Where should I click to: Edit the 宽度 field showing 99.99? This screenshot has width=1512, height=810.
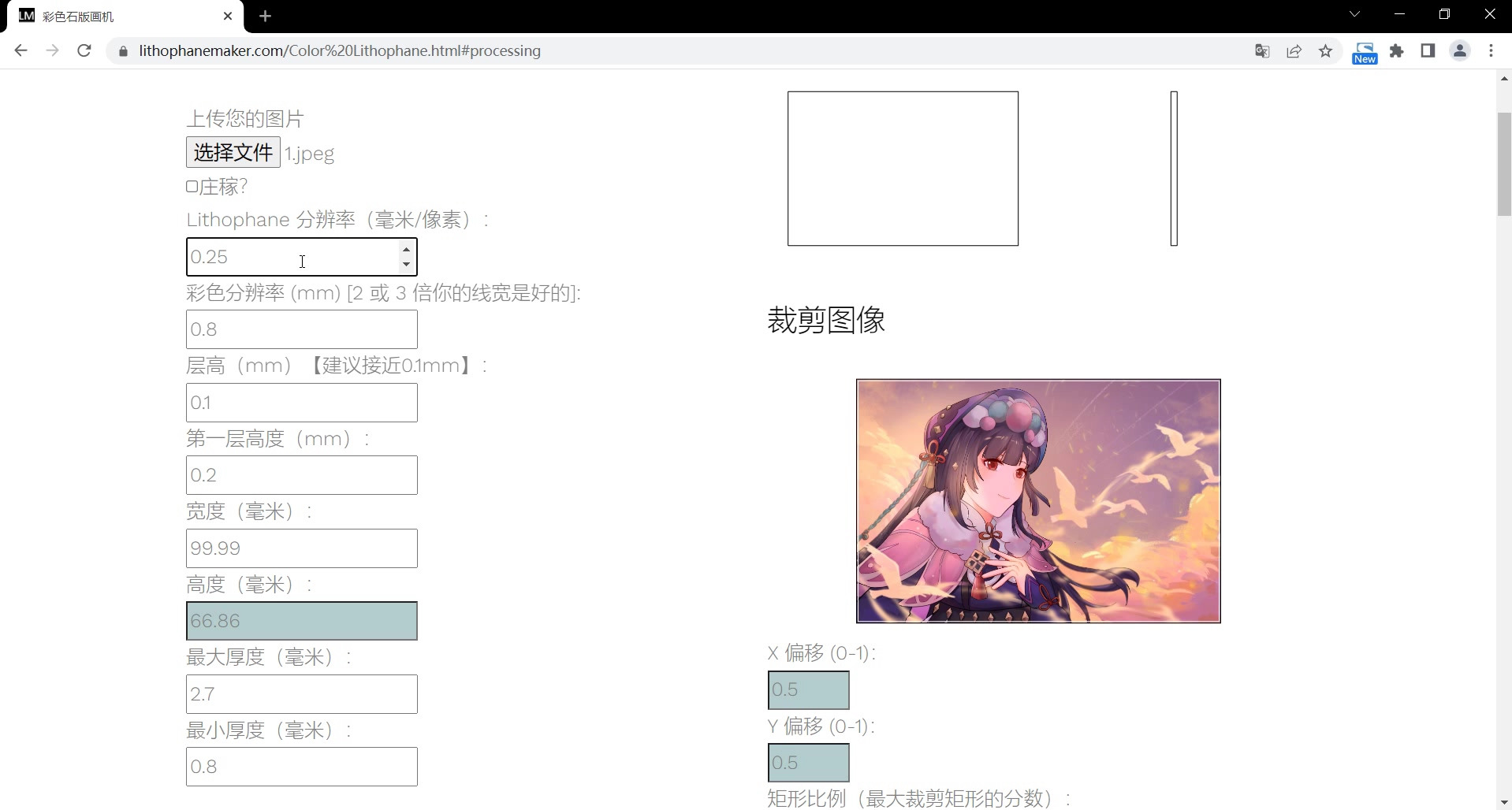pos(302,548)
